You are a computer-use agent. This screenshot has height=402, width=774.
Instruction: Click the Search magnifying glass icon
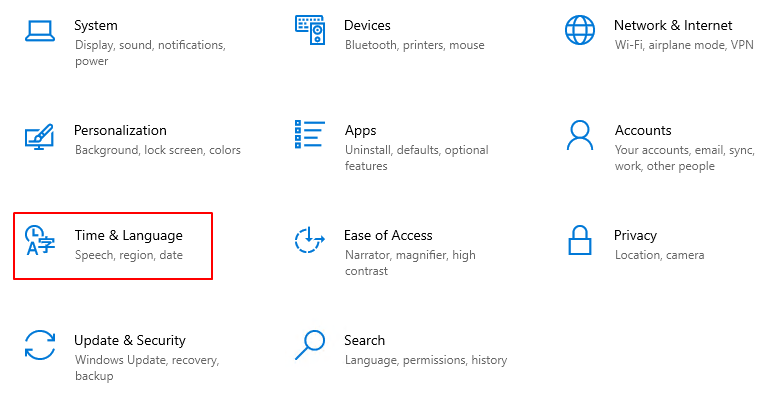coord(310,344)
